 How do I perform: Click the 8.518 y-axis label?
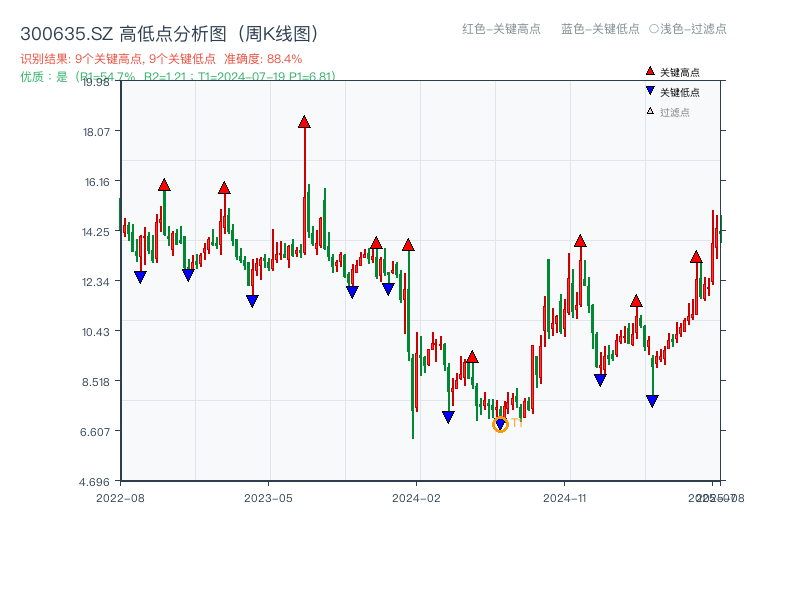click(96, 382)
